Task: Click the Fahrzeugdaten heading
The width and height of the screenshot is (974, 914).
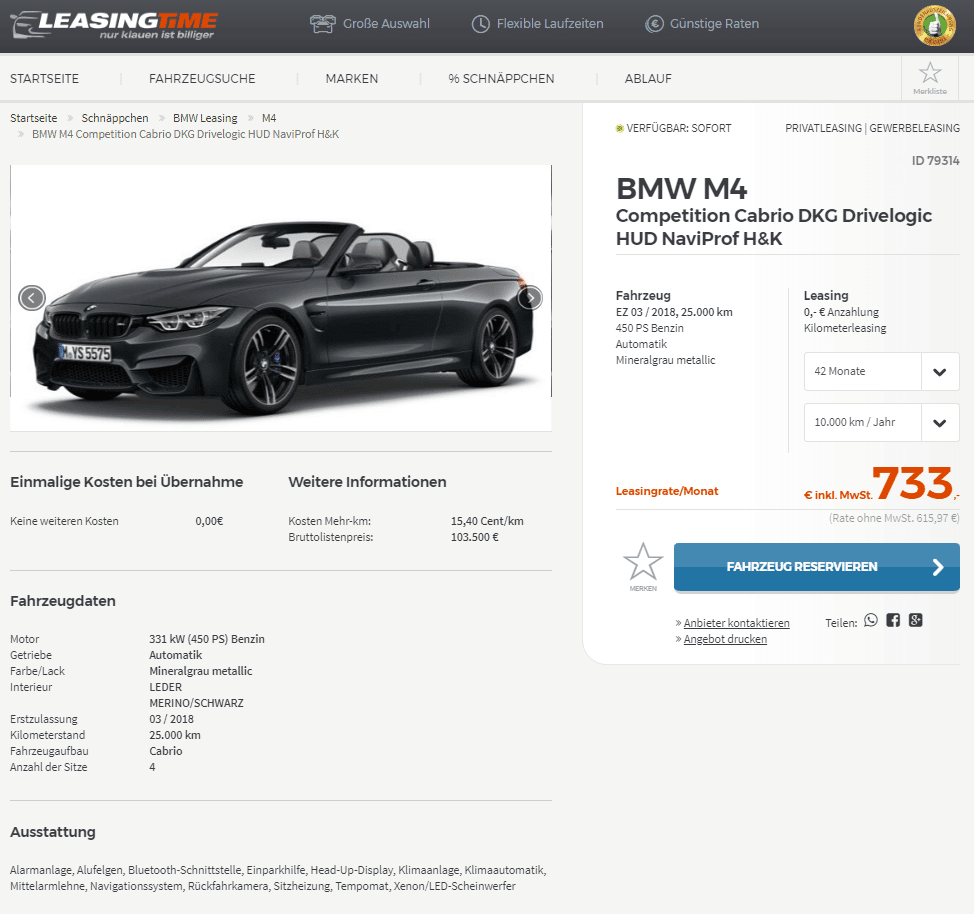Action: [x=63, y=601]
